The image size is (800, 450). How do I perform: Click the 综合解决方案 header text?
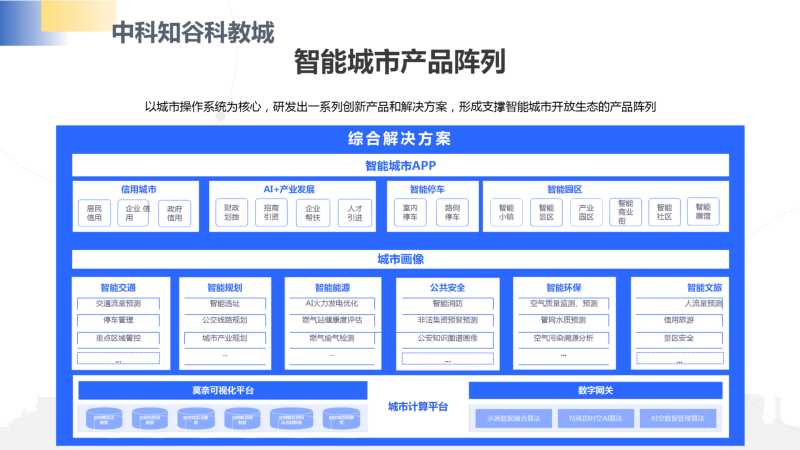399,138
